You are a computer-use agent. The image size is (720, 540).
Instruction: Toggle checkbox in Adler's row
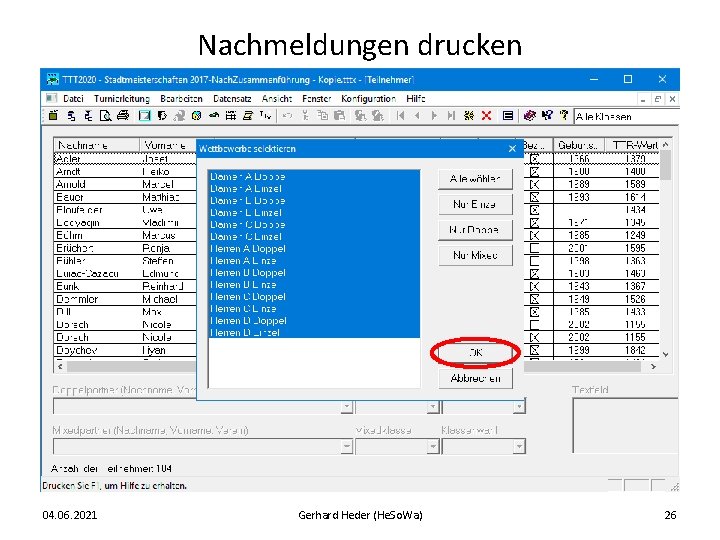534,159
